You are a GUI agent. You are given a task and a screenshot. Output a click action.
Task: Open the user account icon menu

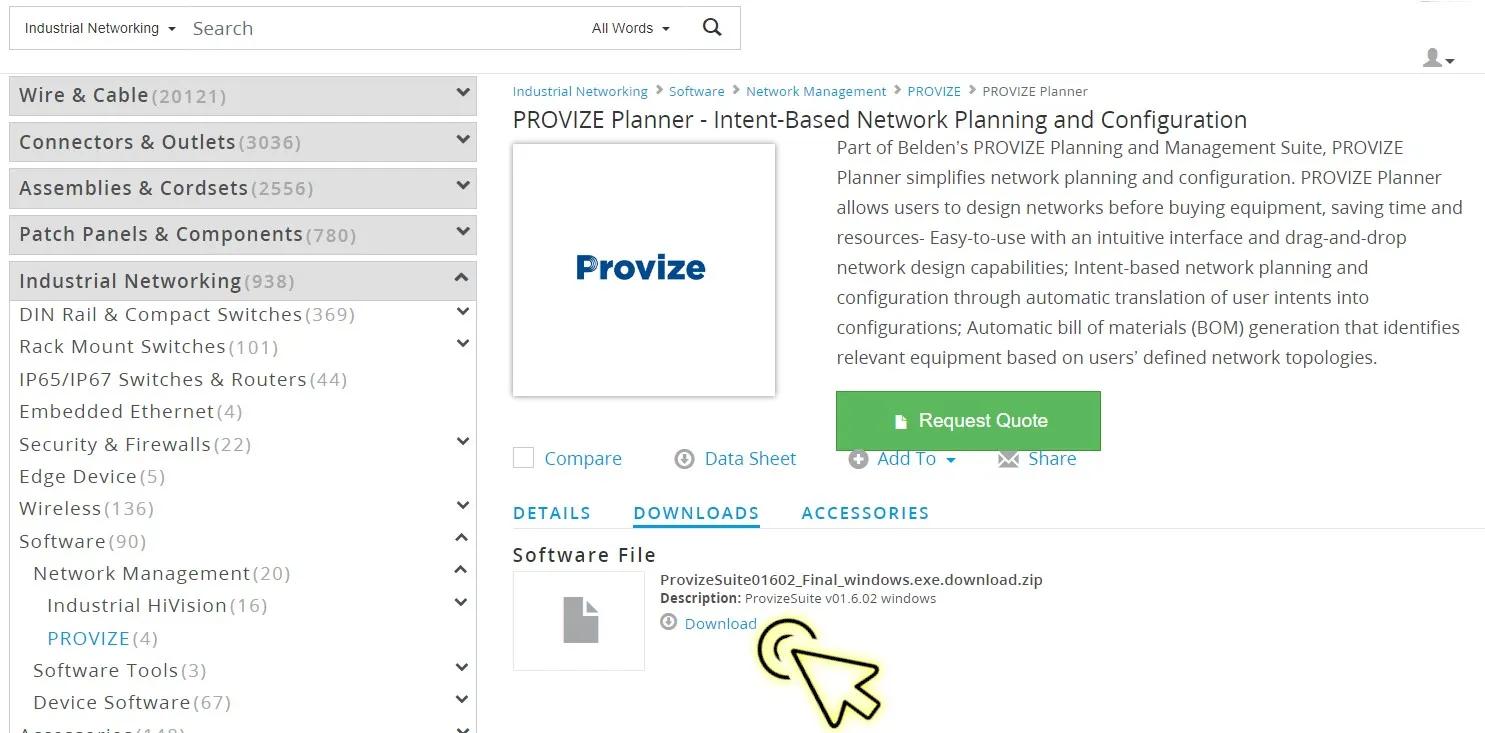1438,59
